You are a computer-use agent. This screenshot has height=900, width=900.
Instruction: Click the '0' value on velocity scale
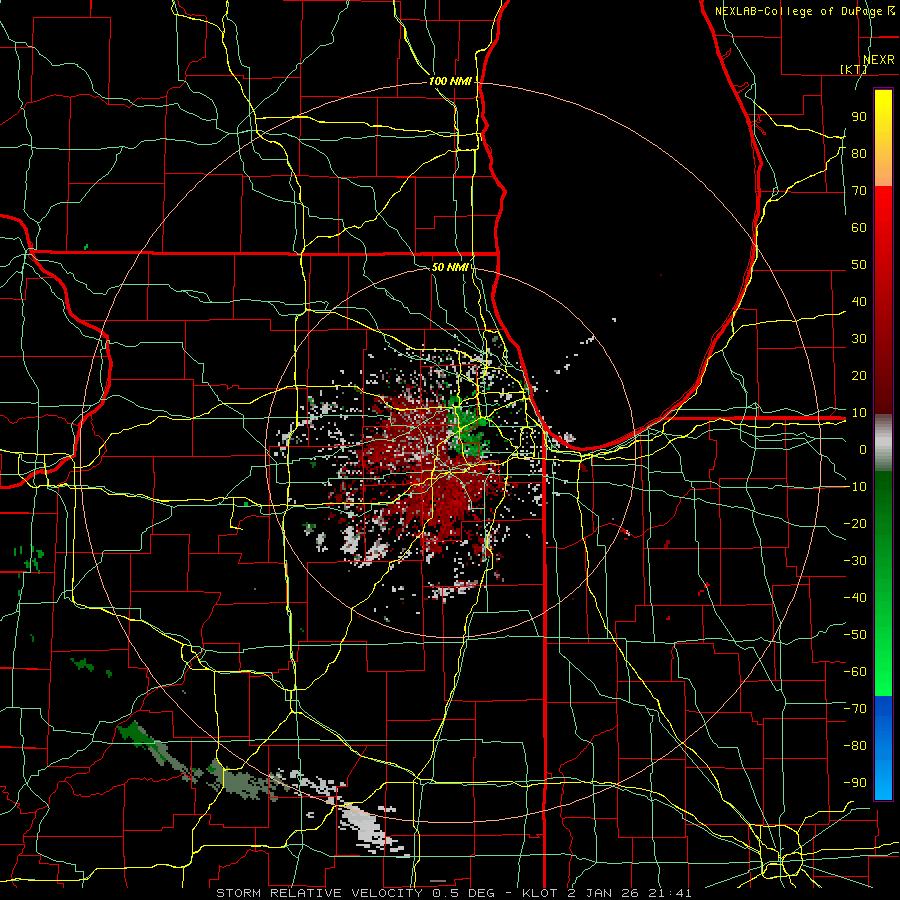pyautogui.click(x=863, y=449)
